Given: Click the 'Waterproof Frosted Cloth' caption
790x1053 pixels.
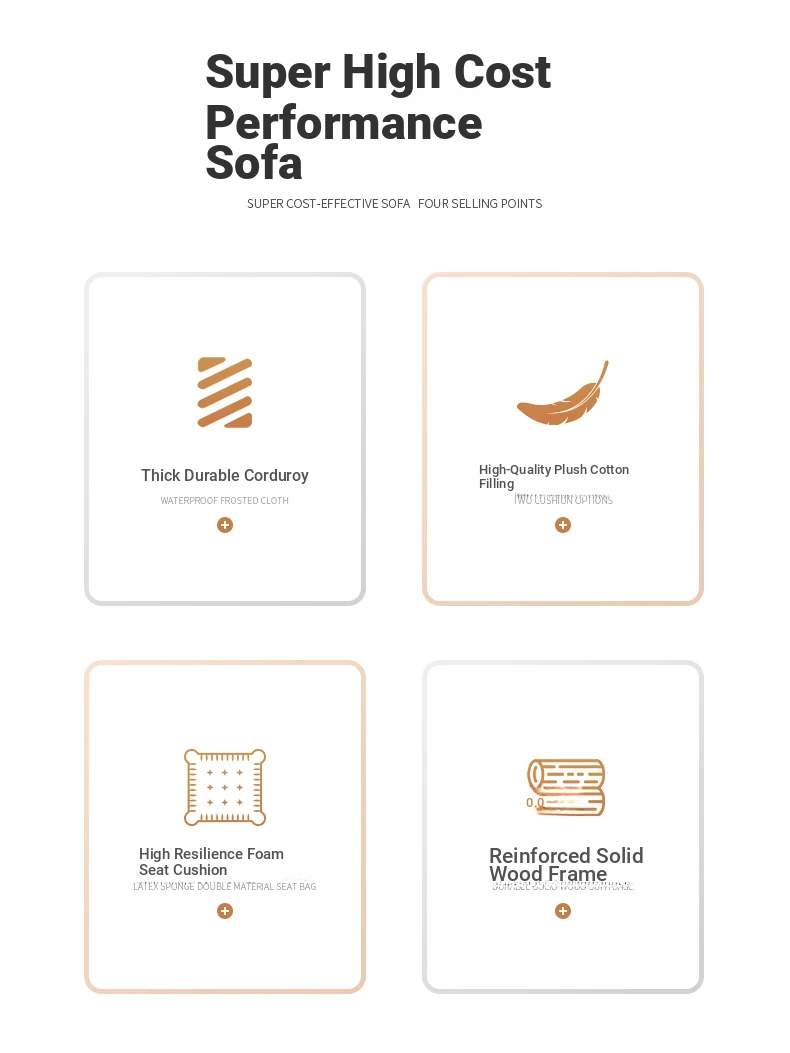Looking at the screenshot, I should [x=224, y=501].
